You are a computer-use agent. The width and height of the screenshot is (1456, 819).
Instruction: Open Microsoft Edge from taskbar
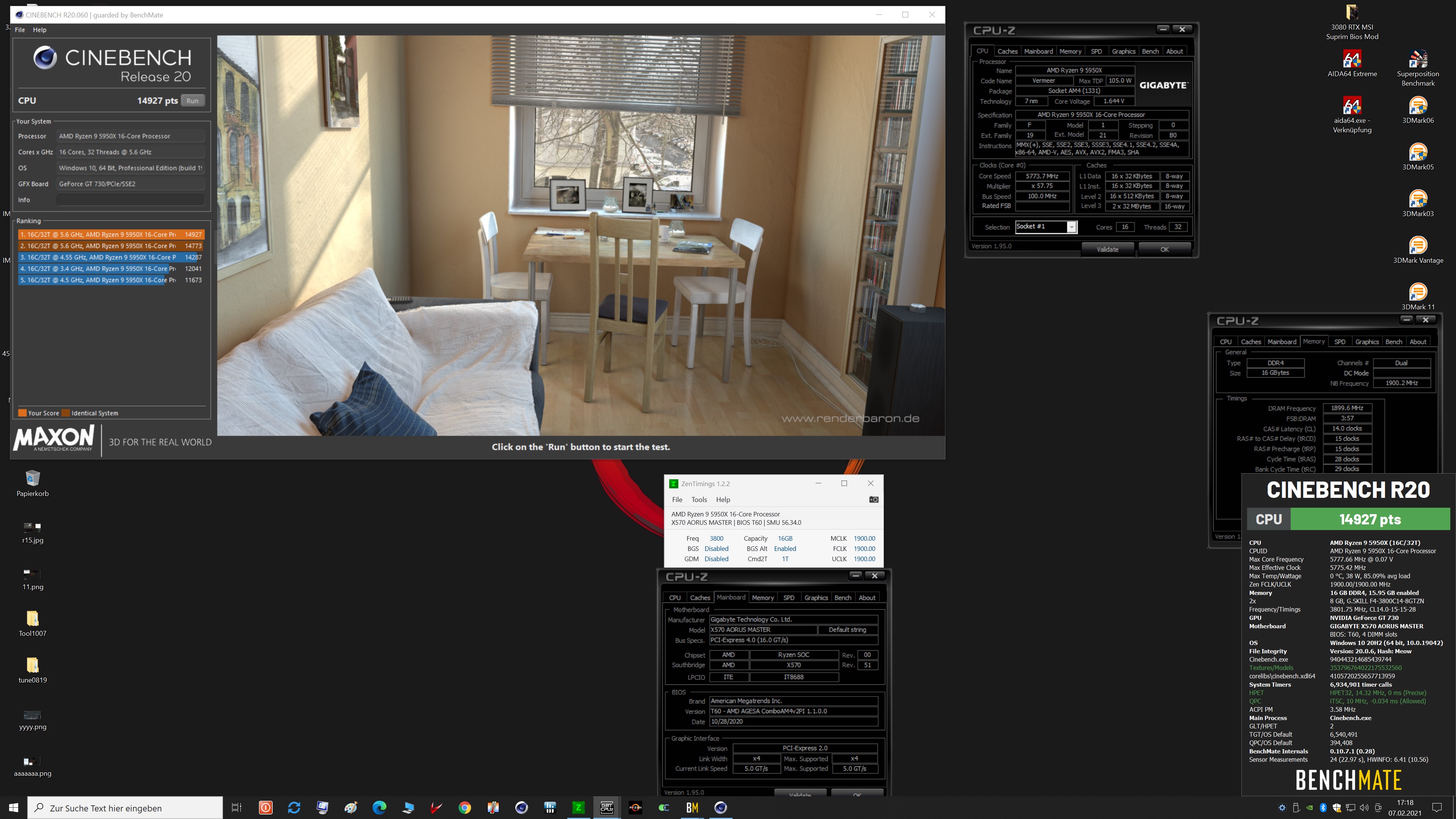point(379,808)
